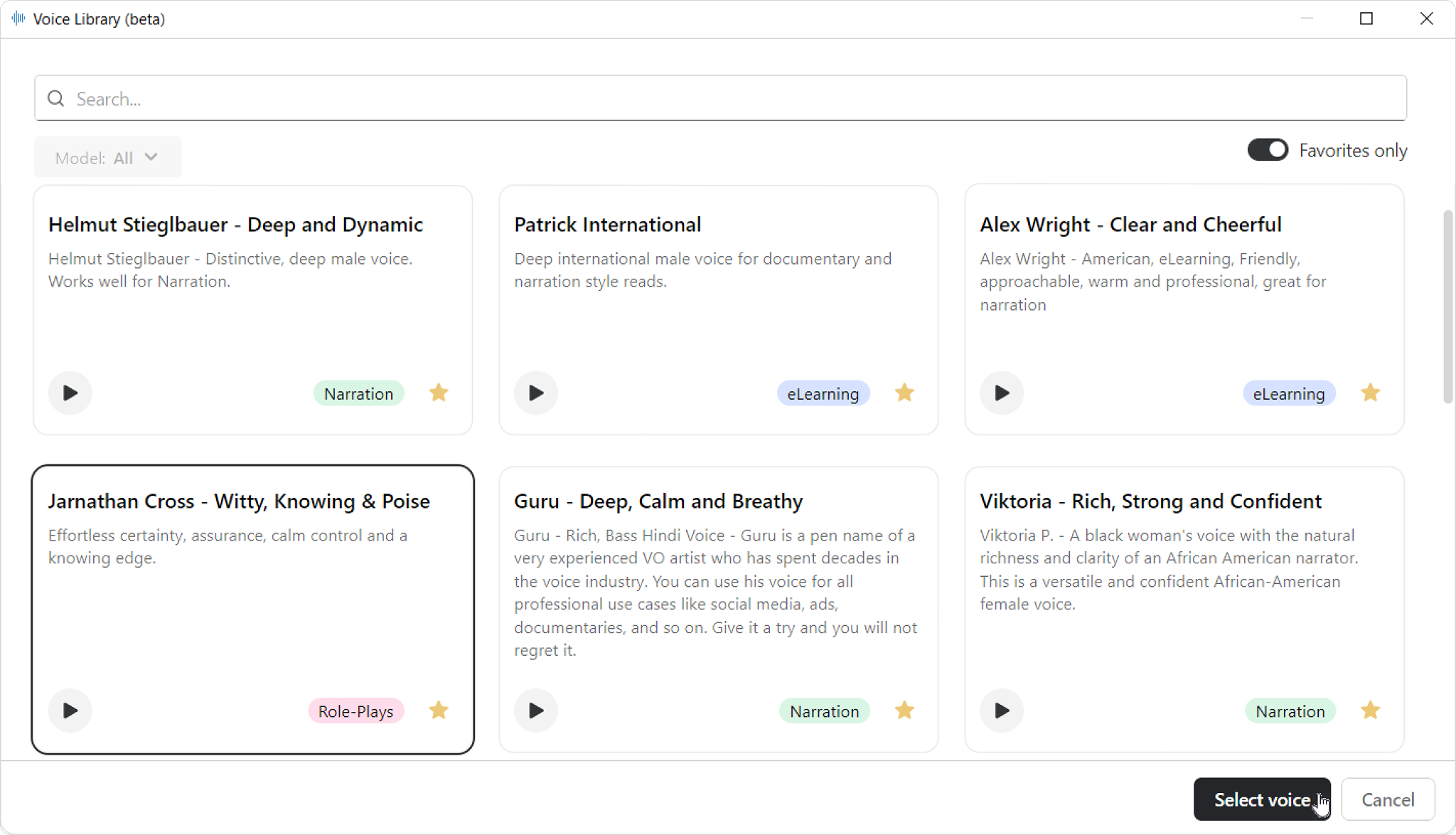
Task: Click eLearning tag on Alex Wright card
Action: 1289,393
